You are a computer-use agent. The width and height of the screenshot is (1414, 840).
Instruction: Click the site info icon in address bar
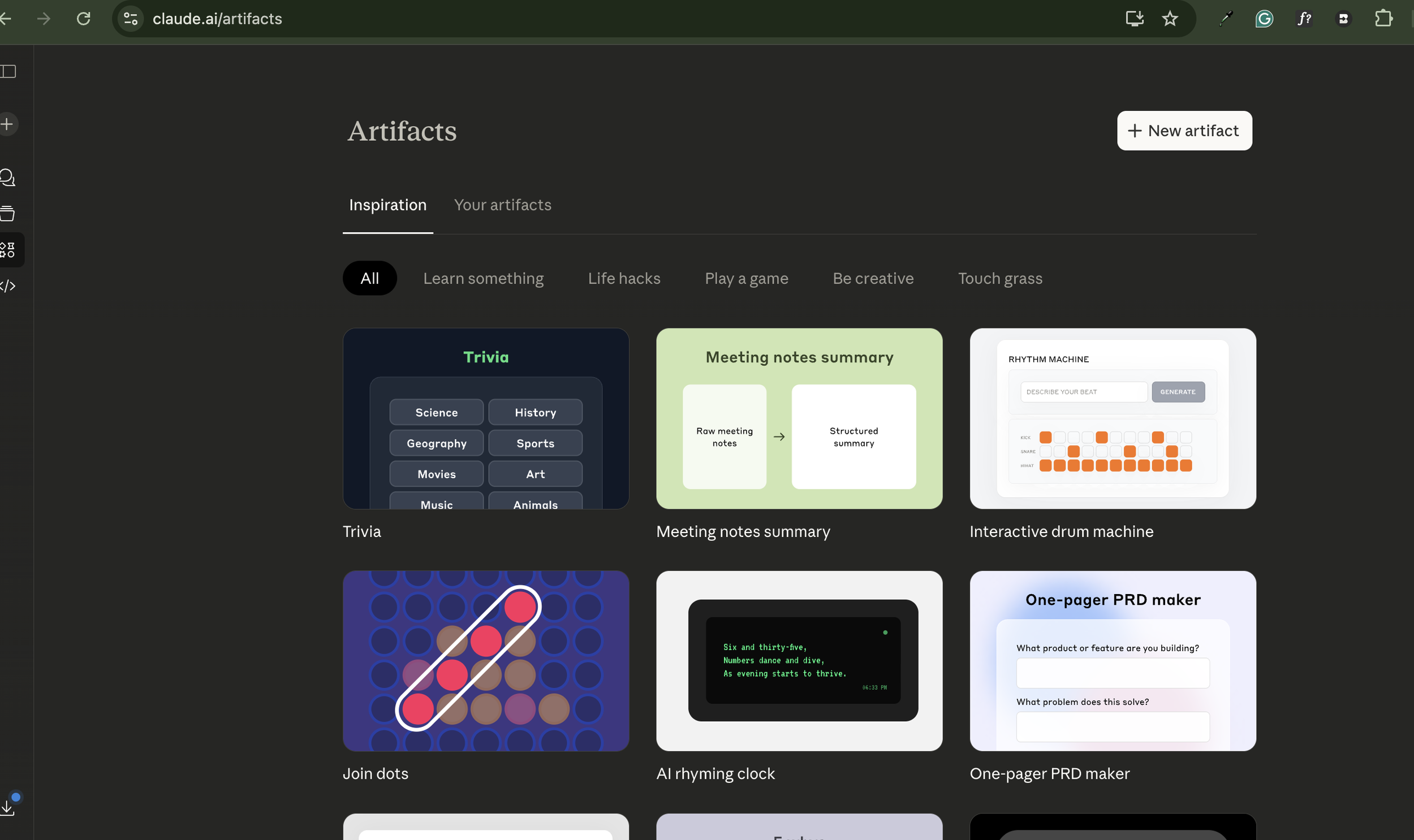131,19
